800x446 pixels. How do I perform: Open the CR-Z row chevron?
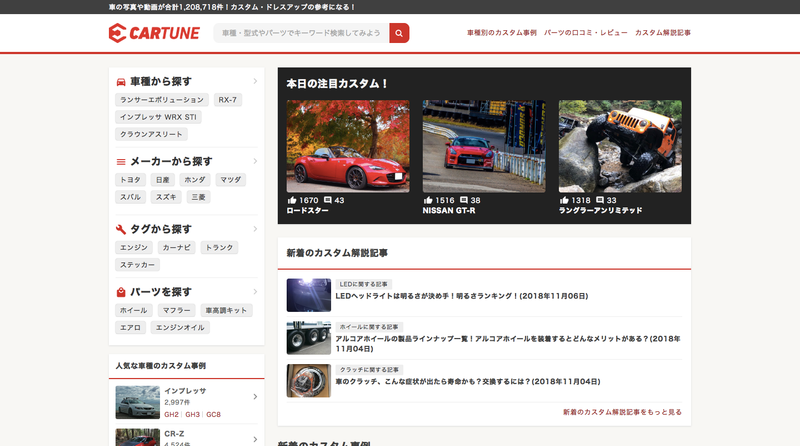[x=255, y=439]
